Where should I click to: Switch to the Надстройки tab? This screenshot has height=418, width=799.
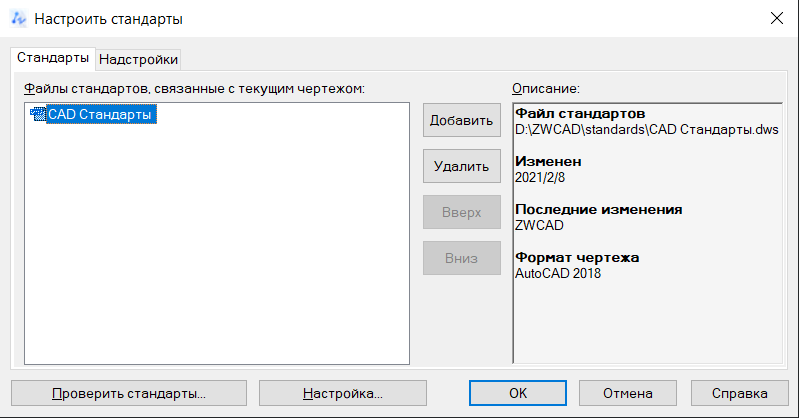tap(138, 59)
